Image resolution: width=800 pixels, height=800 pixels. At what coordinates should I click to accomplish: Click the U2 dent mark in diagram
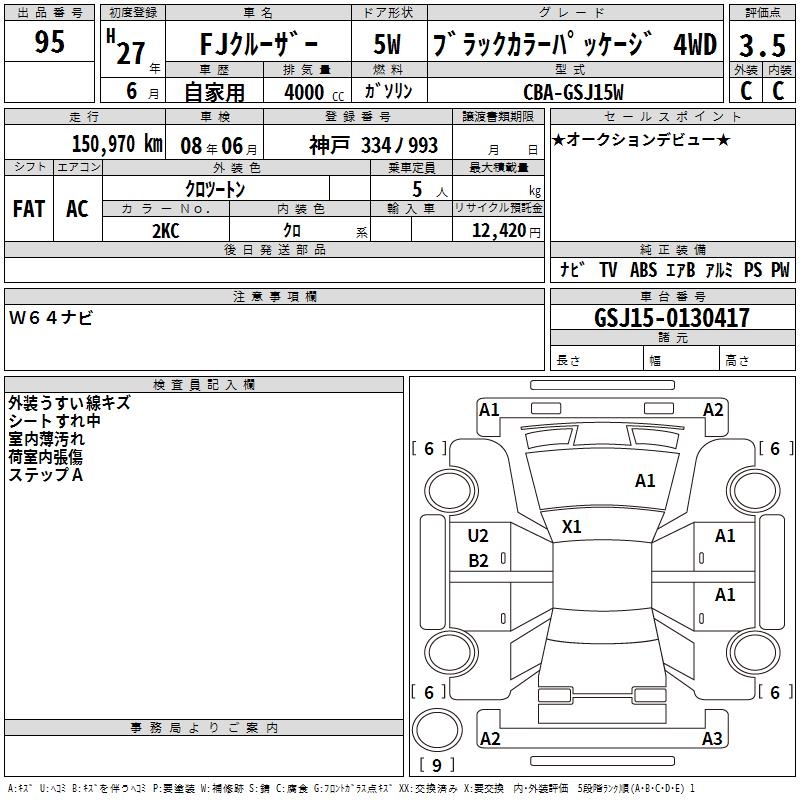coord(478,536)
